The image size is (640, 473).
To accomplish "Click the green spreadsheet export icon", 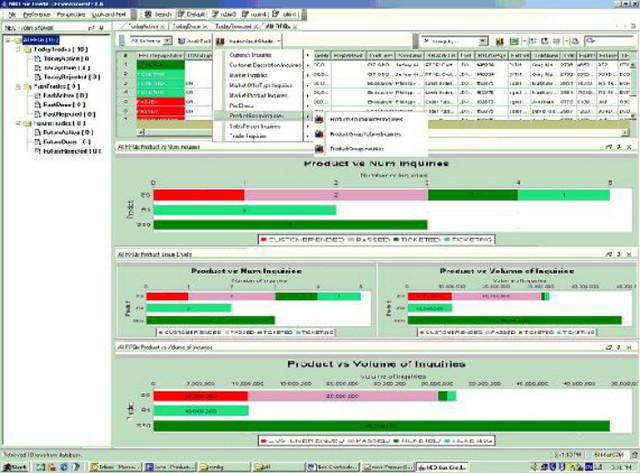I will click(x=514, y=41).
